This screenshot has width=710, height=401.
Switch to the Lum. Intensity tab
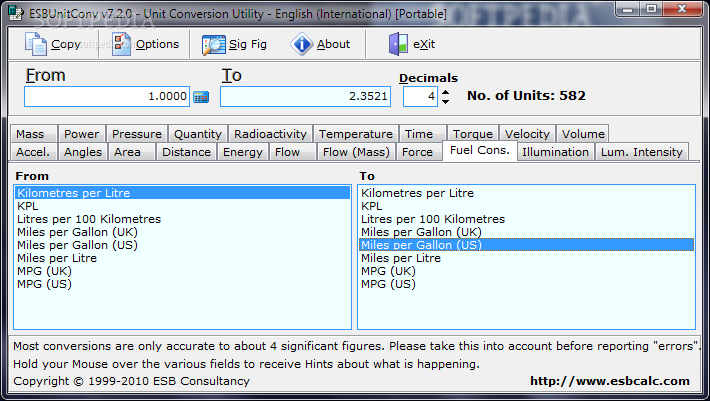[642, 152]
